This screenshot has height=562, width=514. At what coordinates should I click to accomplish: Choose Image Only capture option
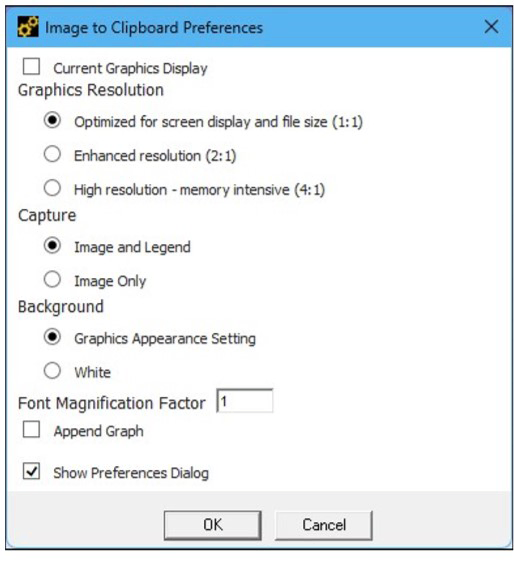click(x=52, y=280)
